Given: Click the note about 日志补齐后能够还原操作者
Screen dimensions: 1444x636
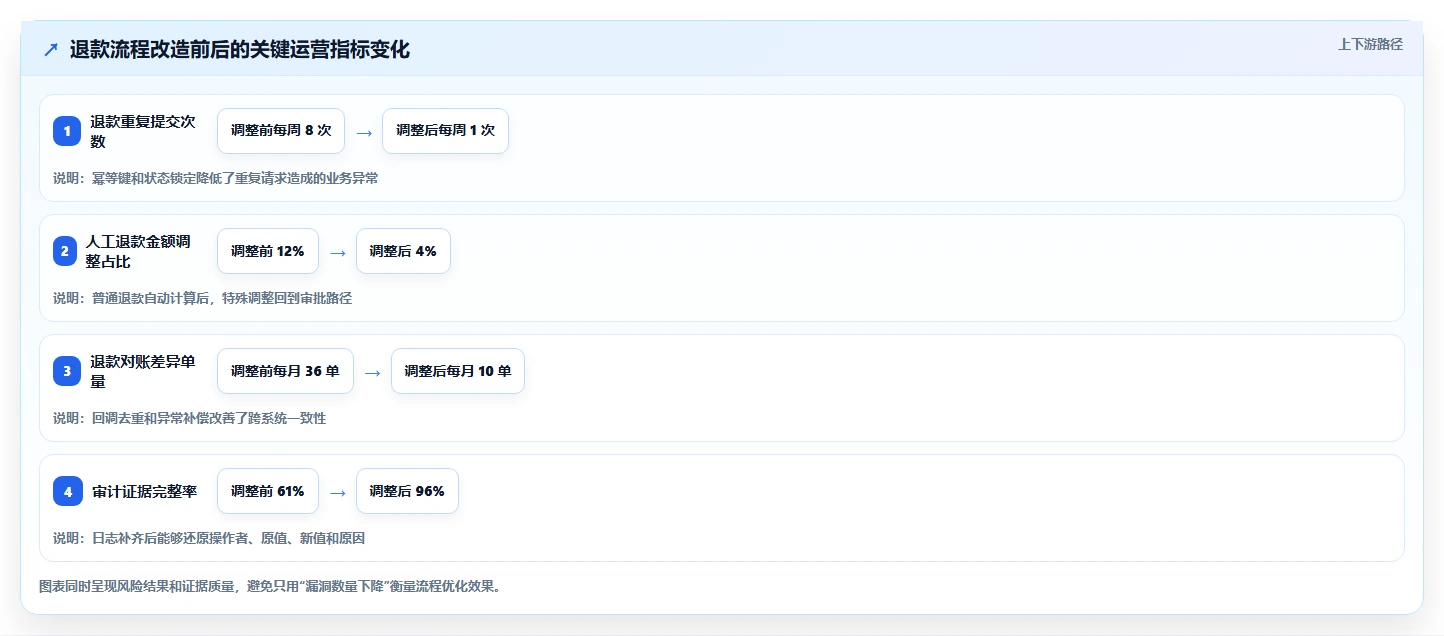Looking at the screenshot, I should click(209, 538).
